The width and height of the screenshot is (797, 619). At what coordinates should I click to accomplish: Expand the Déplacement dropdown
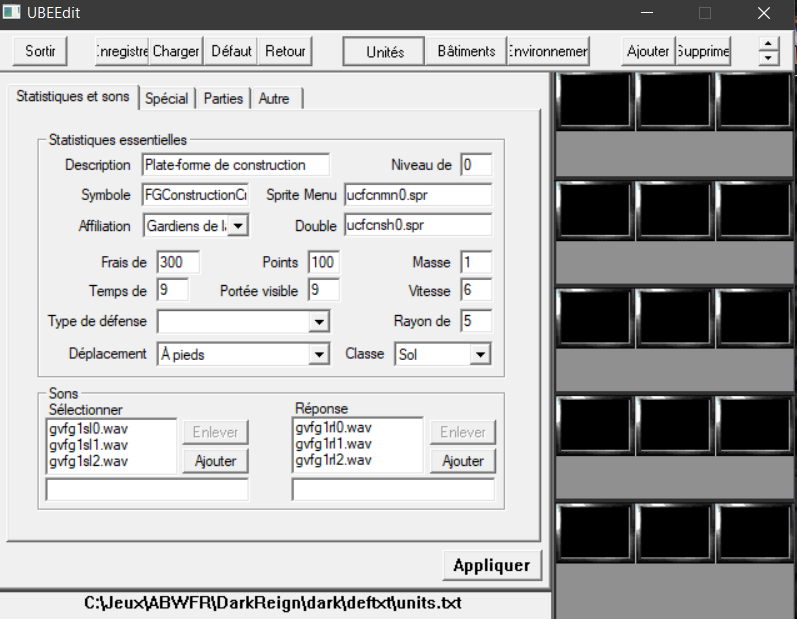(319, 354)
